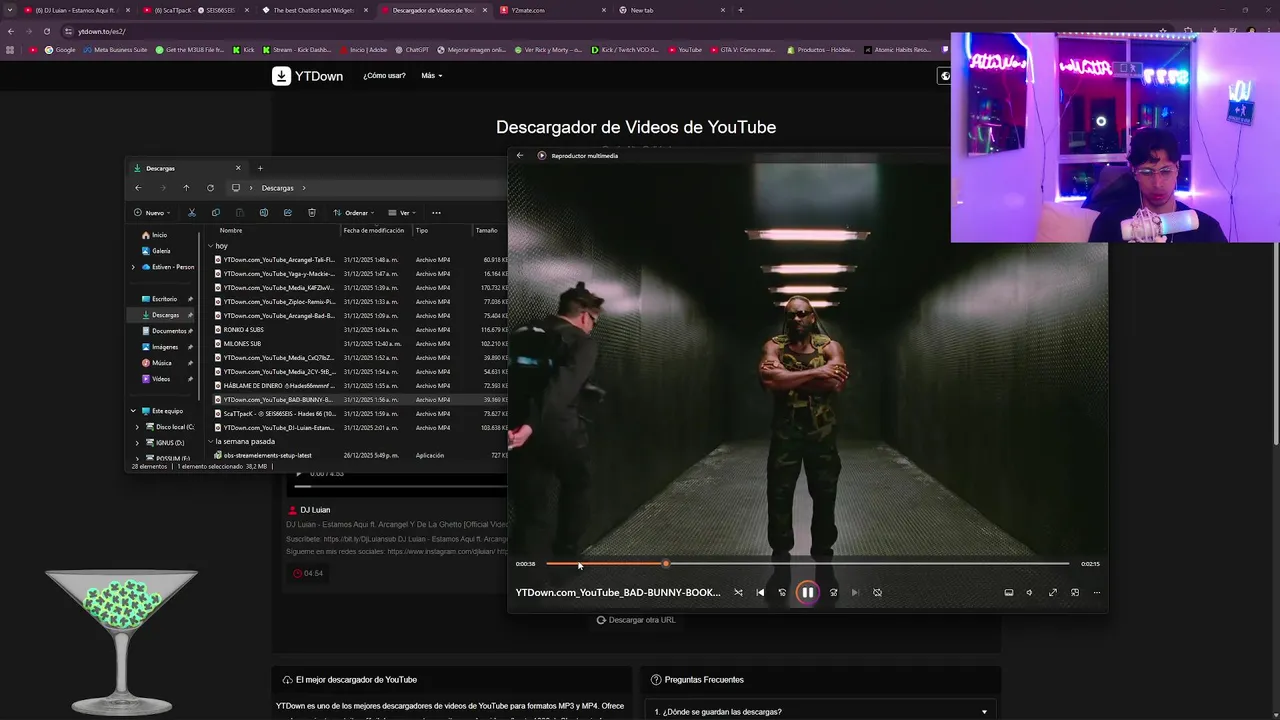Open new browser tab plus button
Image resolution: width=1280 pixels, height=720 pixels.
point(740,10)
